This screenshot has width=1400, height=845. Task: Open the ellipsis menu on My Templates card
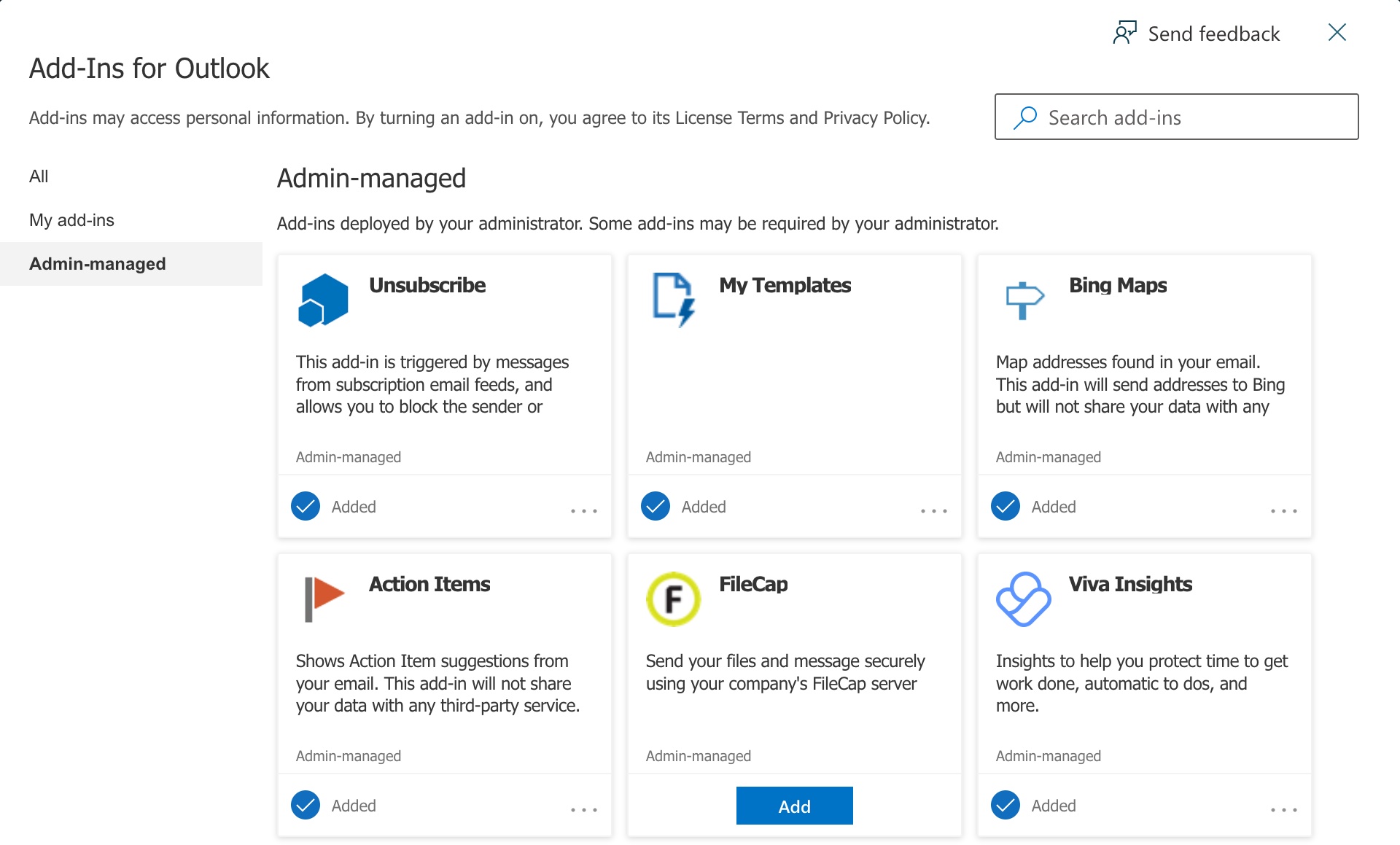[933, 511]
